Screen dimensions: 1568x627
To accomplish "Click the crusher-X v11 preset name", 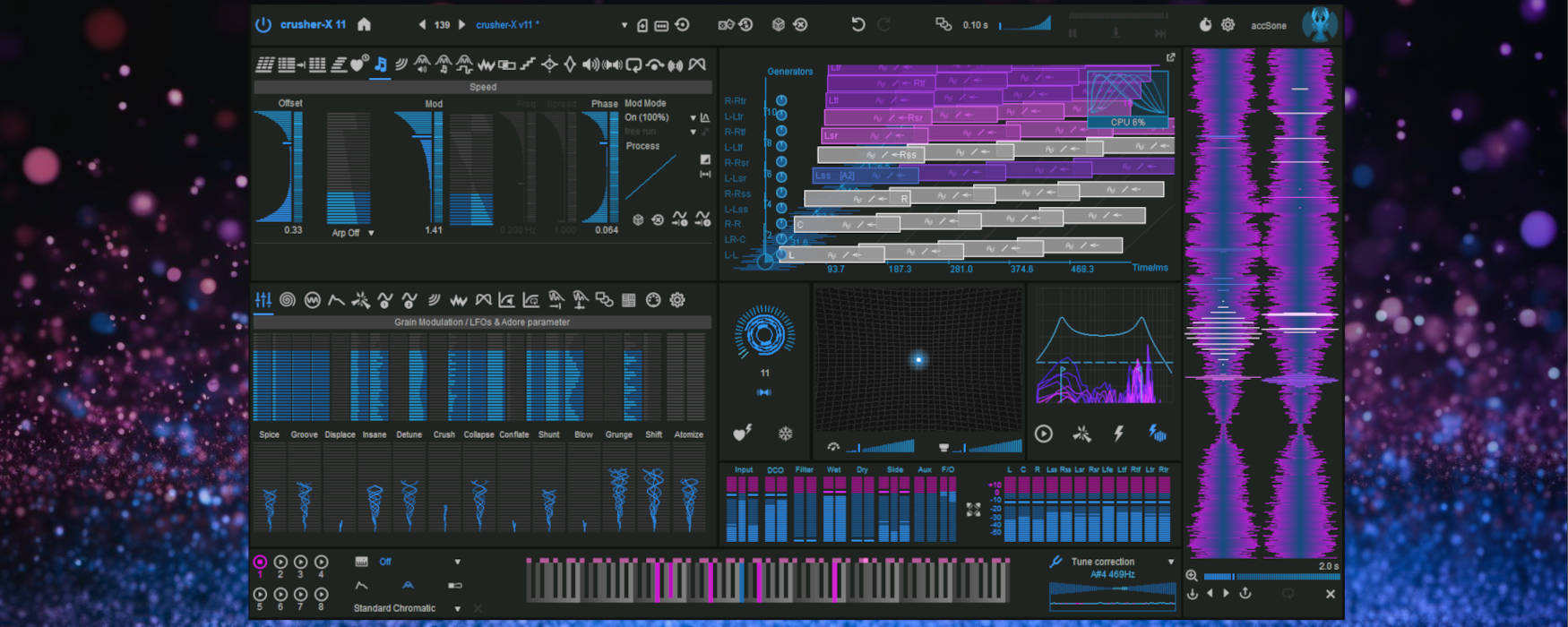I will (x=507, y=25).
